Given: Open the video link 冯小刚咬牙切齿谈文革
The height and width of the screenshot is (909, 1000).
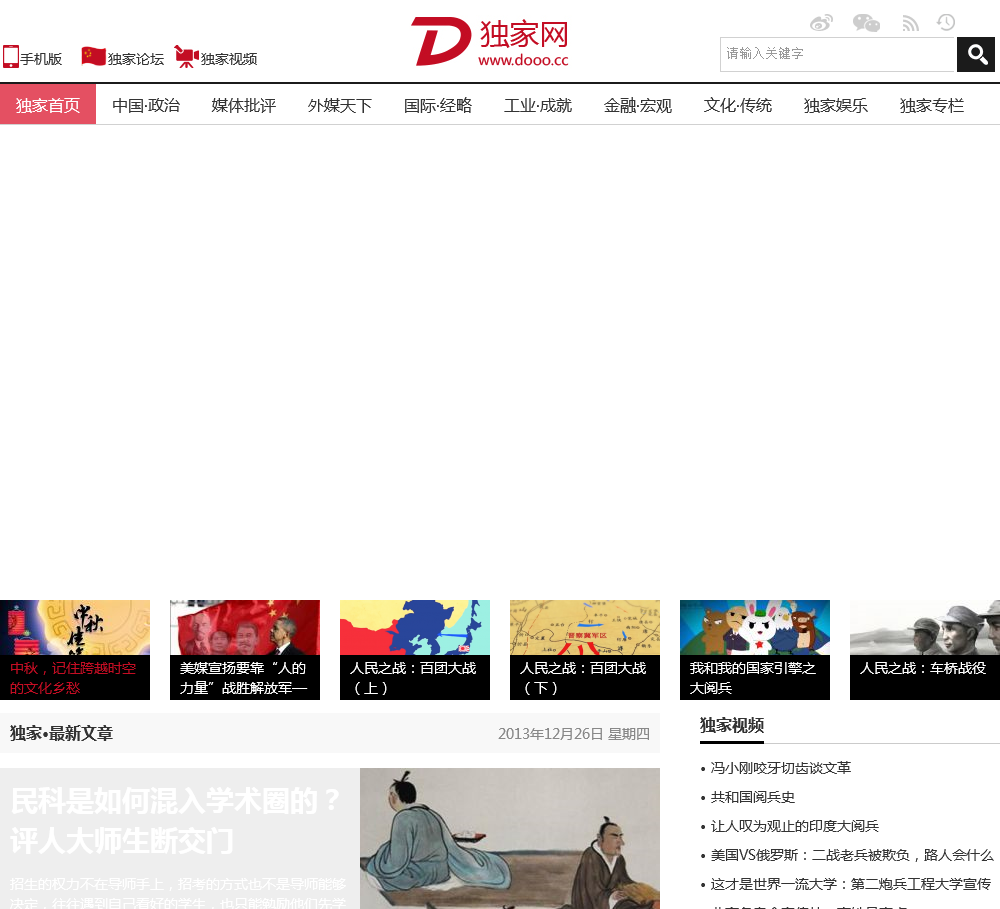Looking at the screenshot, I should click(781, 768).
